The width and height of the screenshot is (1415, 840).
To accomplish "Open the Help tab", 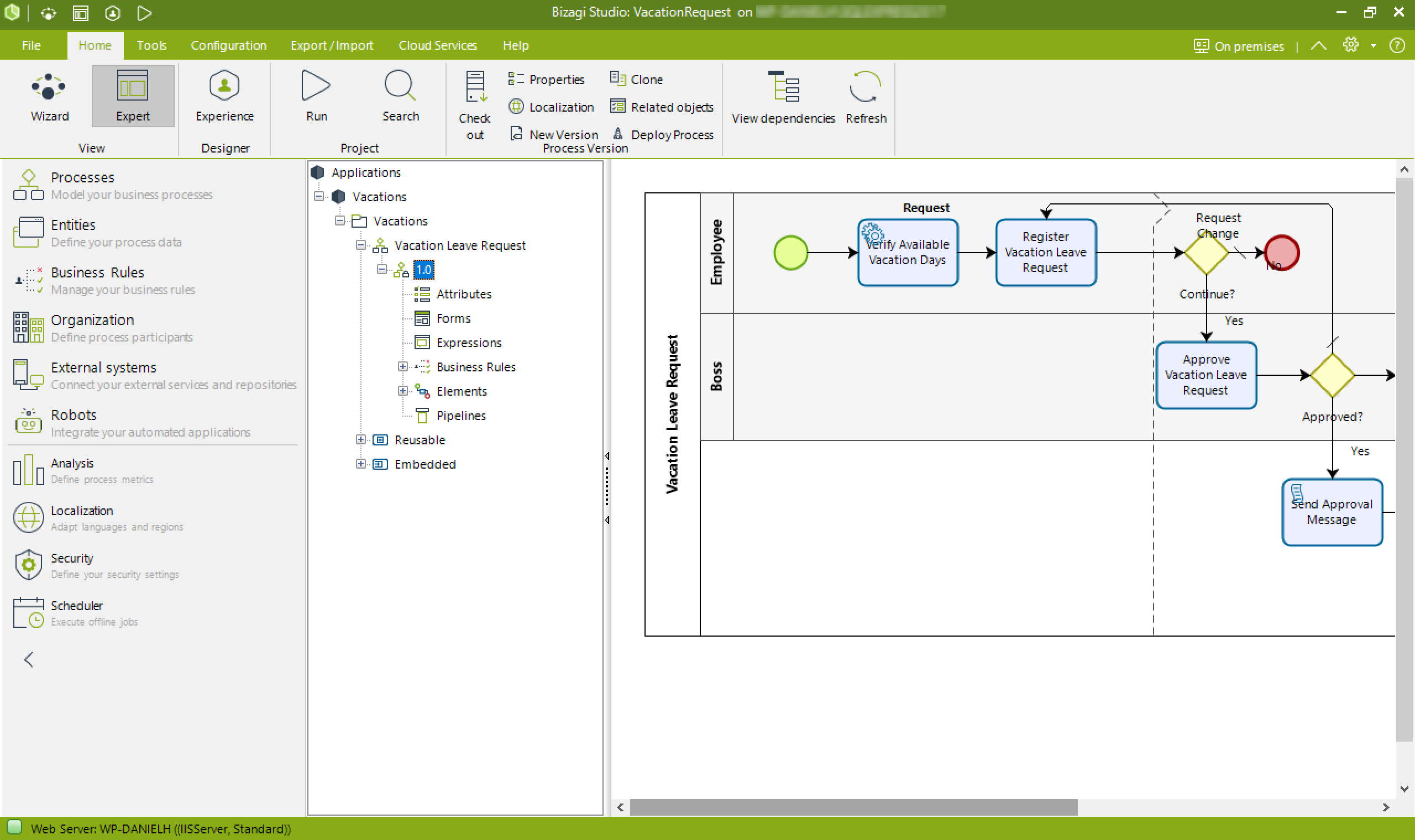I will coord(516,45).
